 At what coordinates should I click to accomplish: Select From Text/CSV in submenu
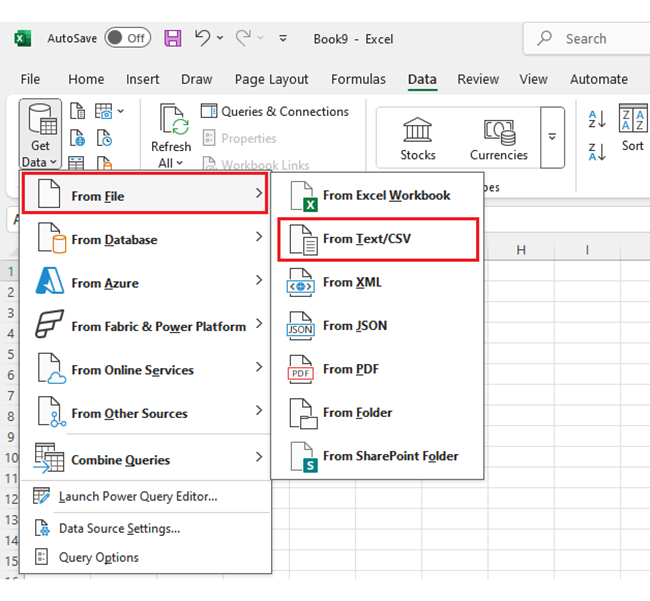click(x=378, y=239)
